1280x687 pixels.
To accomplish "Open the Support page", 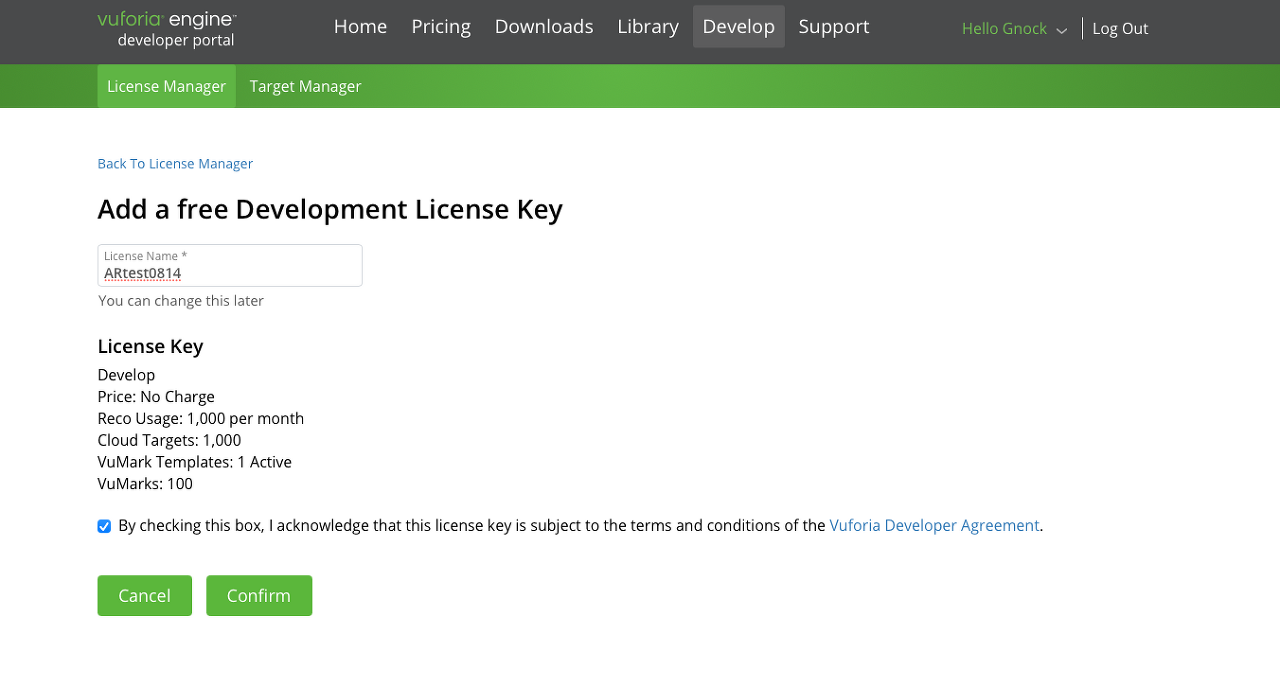I will coord(834,27).
